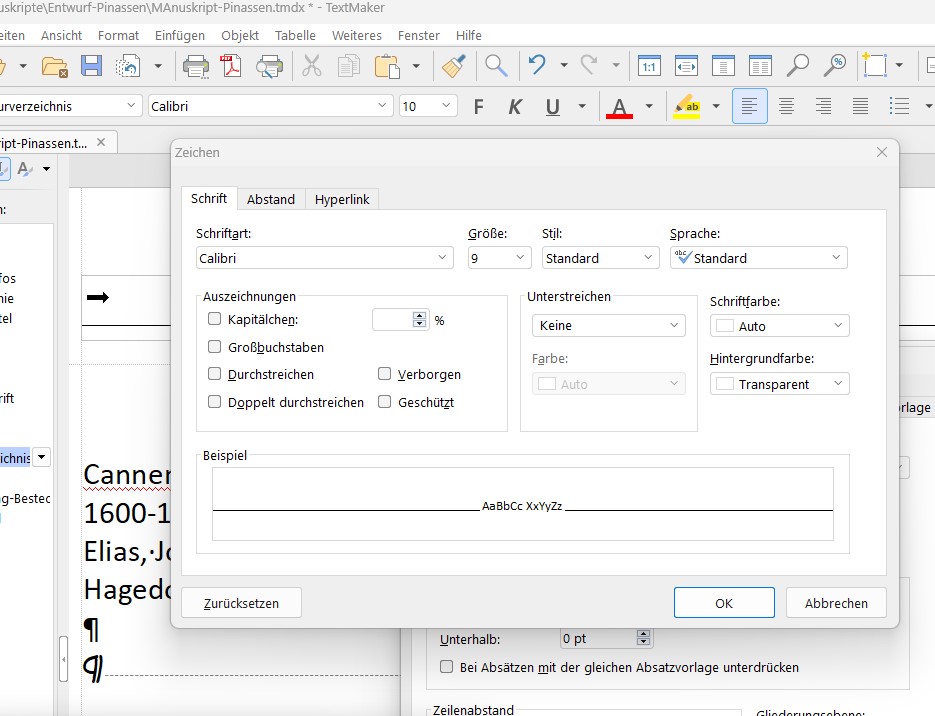Image resolution: width=935 pixels, height=716 pixels.
Task: Click the Zurücksetzen button
Action: pyautogui.click(x=241, y=603)
